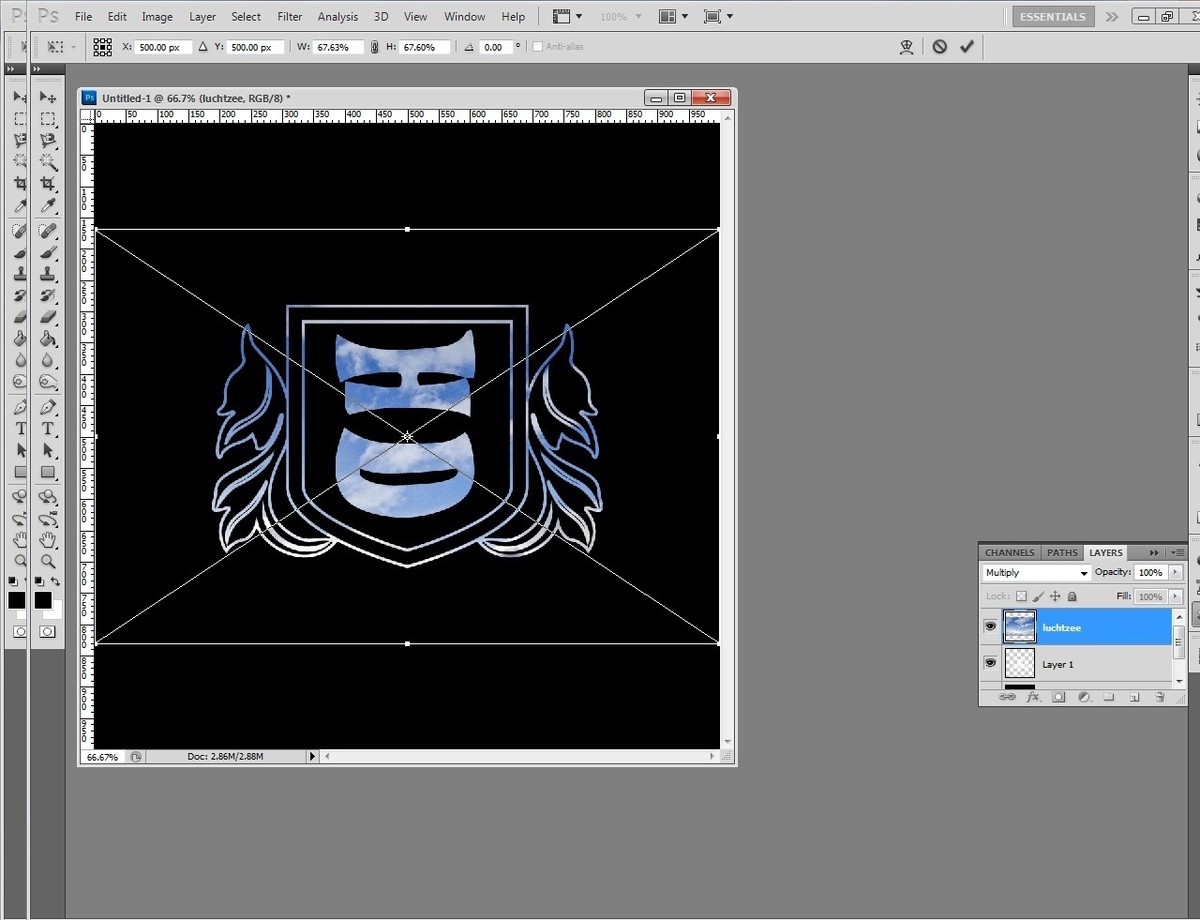This screenshot has width=1200, height=920.
Task: Hide the luchtzee layer
Action: 990,627
